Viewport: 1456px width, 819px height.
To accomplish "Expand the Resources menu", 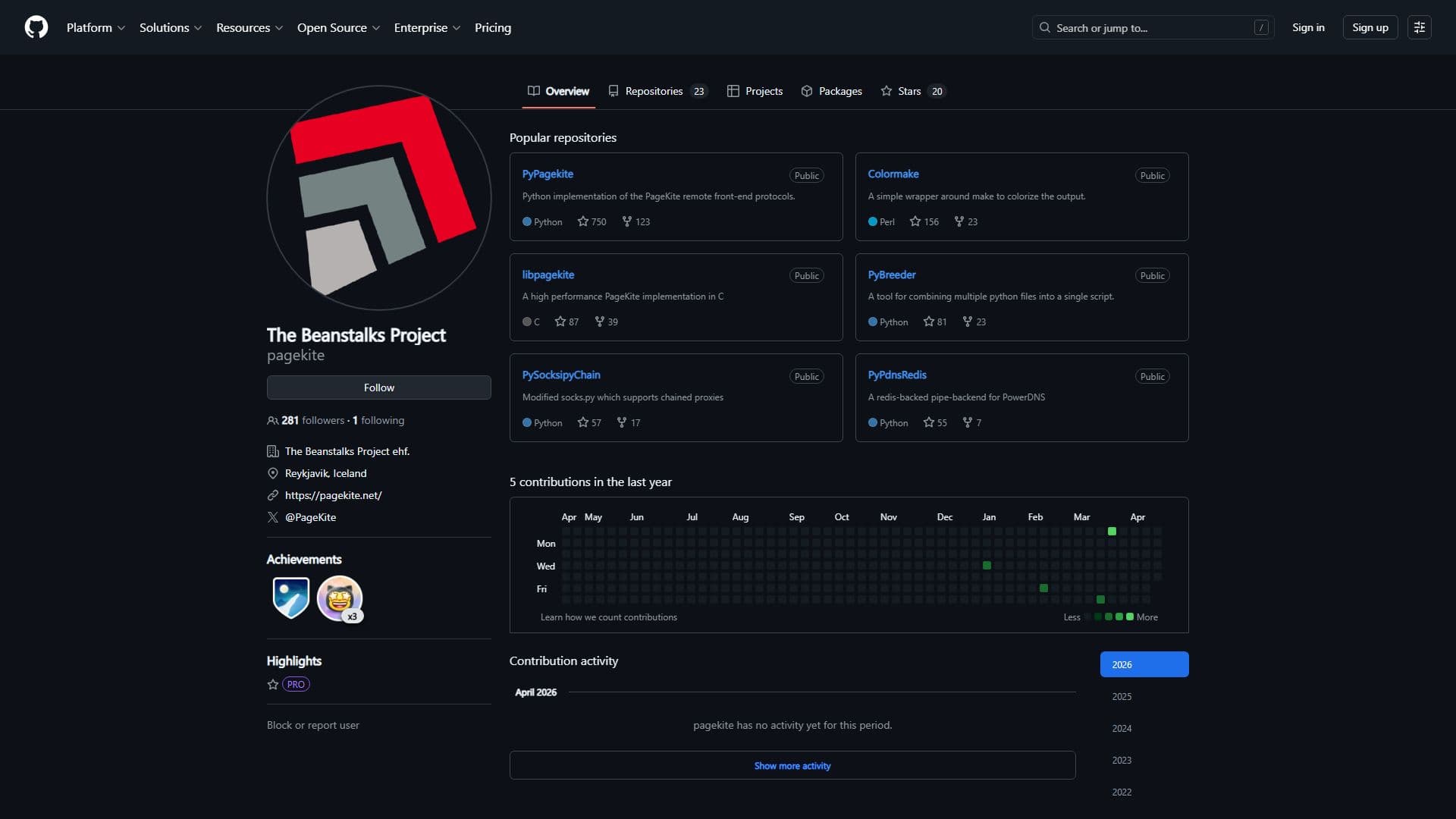I will [x=249, y=27].
